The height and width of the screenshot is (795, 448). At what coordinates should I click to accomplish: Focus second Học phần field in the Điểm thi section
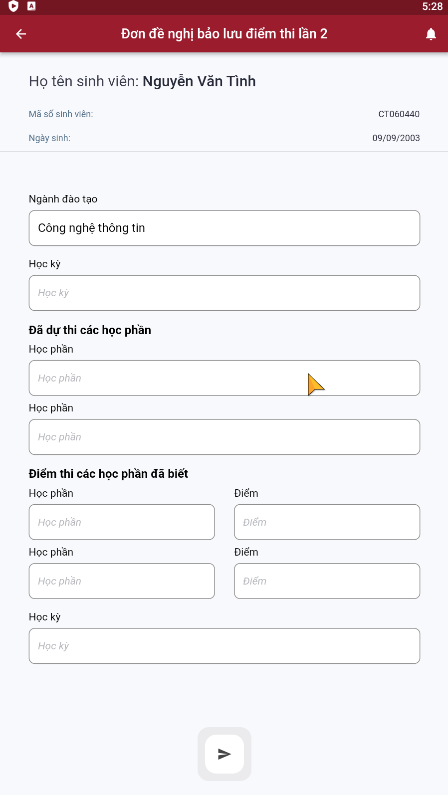click(122, 581)
